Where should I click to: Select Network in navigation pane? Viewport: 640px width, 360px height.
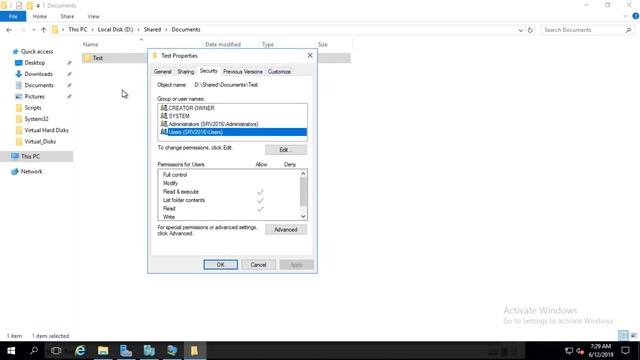31,171
